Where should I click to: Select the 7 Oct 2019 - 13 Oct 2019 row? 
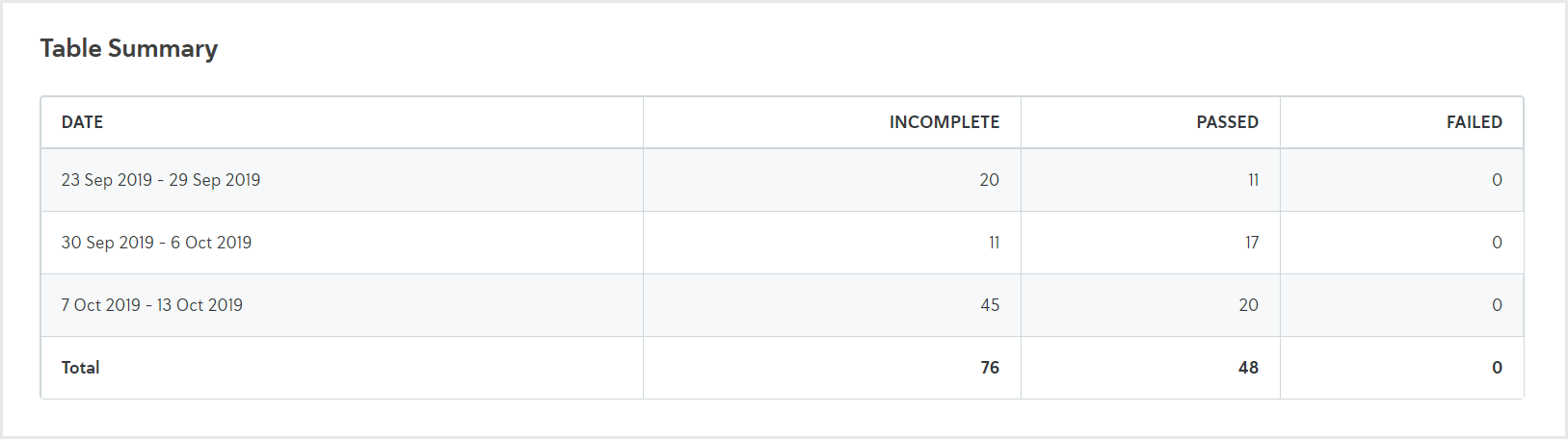pos(782,305)
